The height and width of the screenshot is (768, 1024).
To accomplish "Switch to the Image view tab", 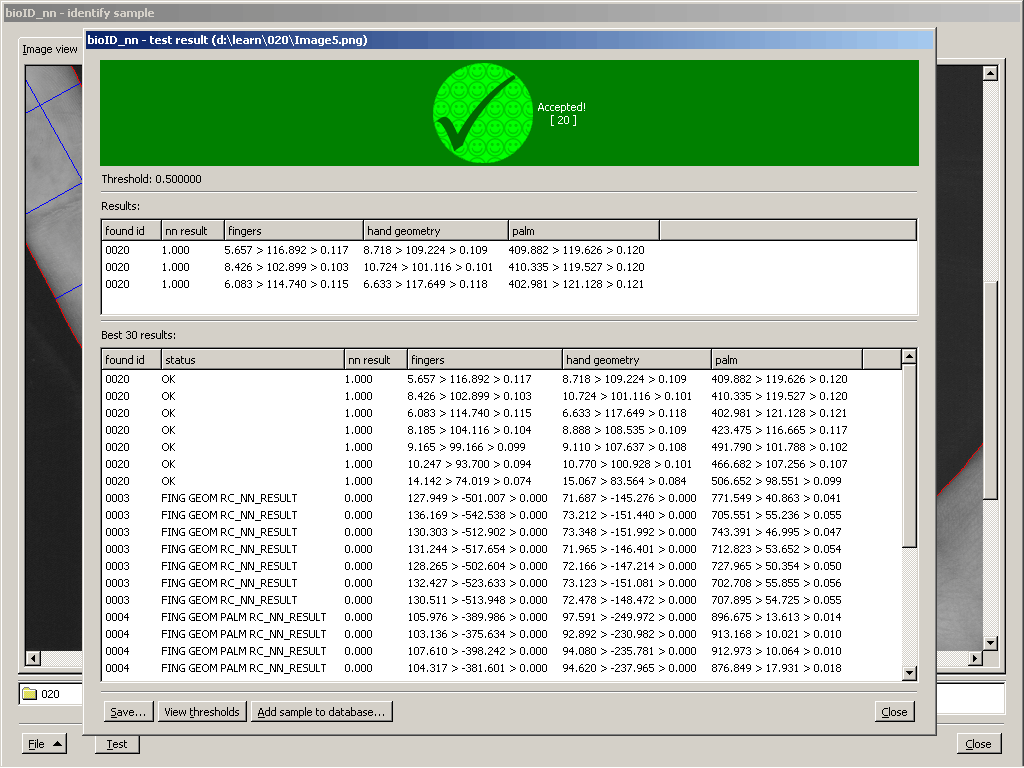I will pos(50,49).
